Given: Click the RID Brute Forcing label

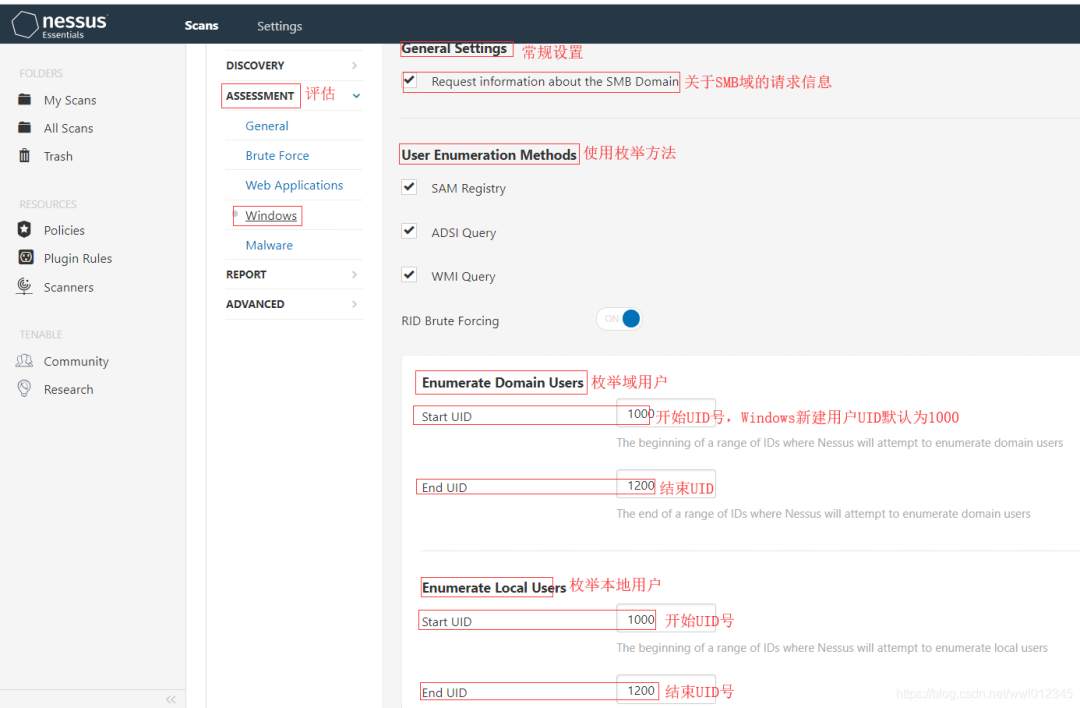Looking at the screenshot, I should (x=450, y=321).
